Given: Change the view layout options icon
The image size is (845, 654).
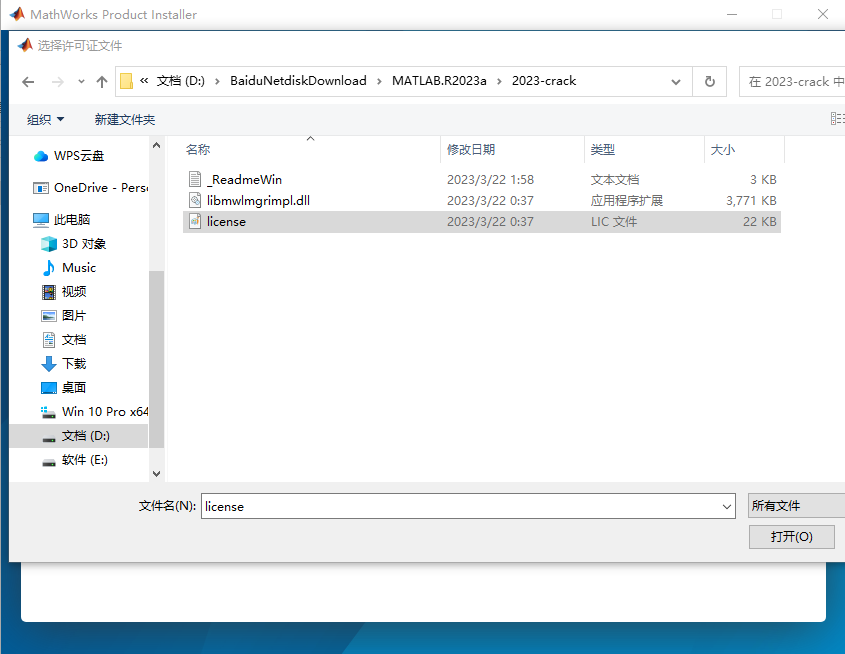Looking at the screenshot, I should [x=837, y=119].
